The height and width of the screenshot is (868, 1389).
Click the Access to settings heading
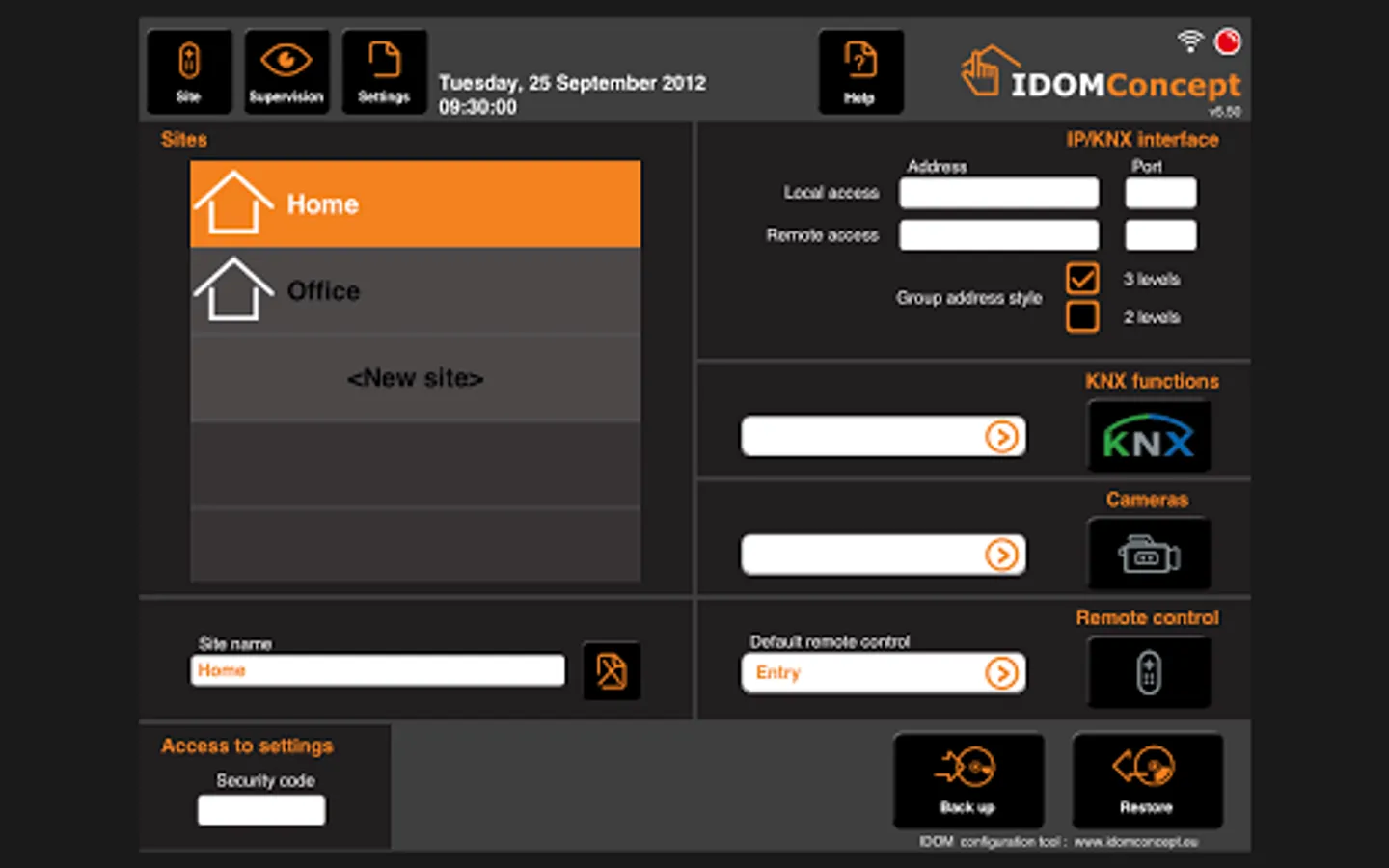[x=247, y=746]
